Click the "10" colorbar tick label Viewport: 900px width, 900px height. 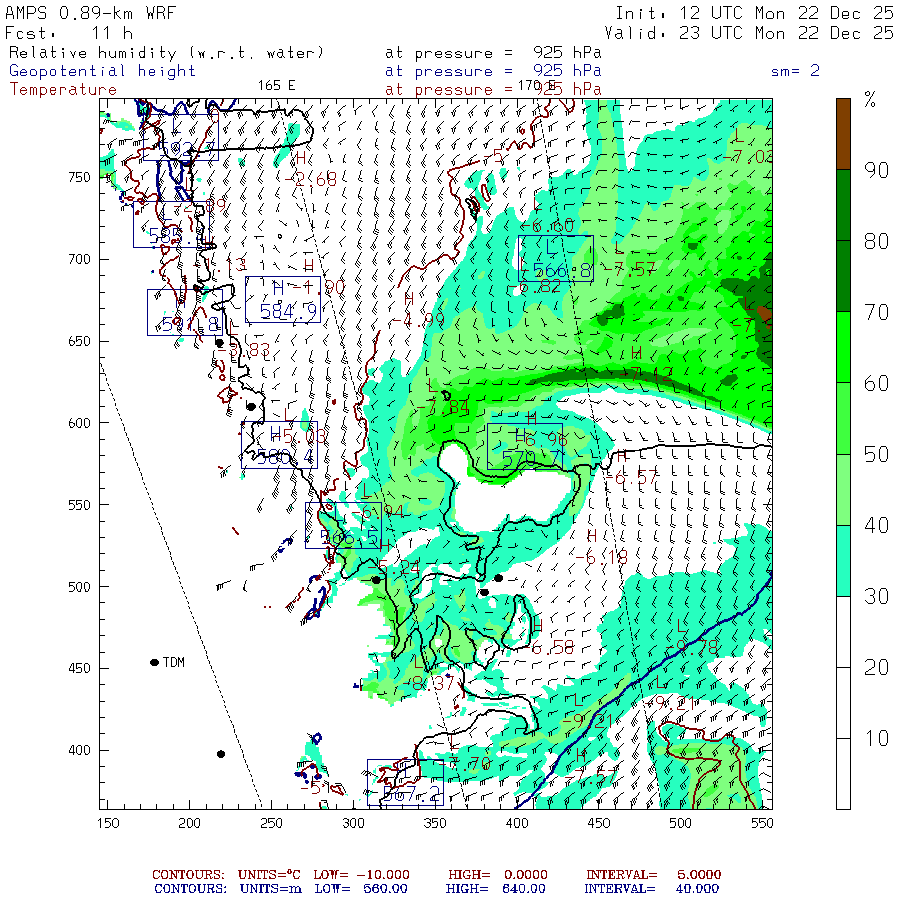coord(876,739)
